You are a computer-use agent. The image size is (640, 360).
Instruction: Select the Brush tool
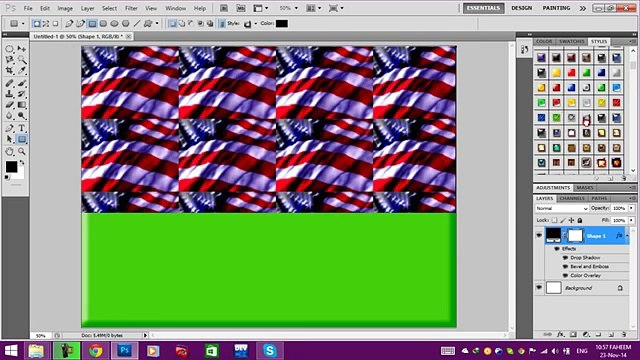(x=22, y=83)
